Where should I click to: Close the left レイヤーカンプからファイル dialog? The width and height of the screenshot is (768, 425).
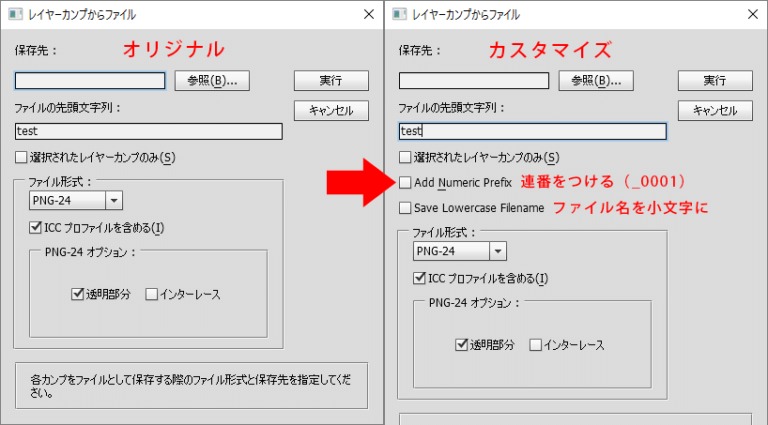coord(367,15)
